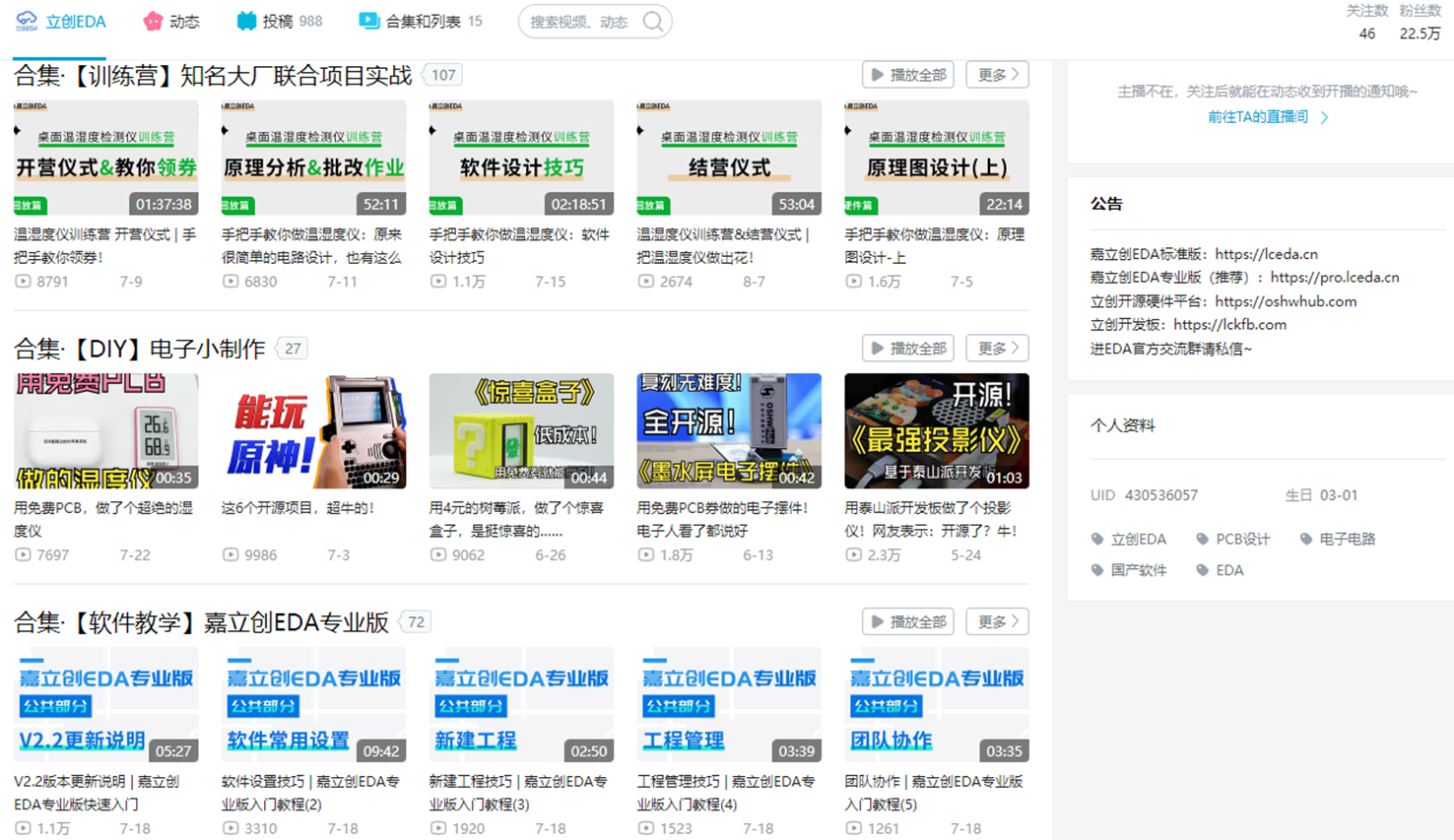Open 开营仪式&教你领券 video thumbnail
Screen dimensions: 1454x840
pyautogui.click(x=105, y=158)
